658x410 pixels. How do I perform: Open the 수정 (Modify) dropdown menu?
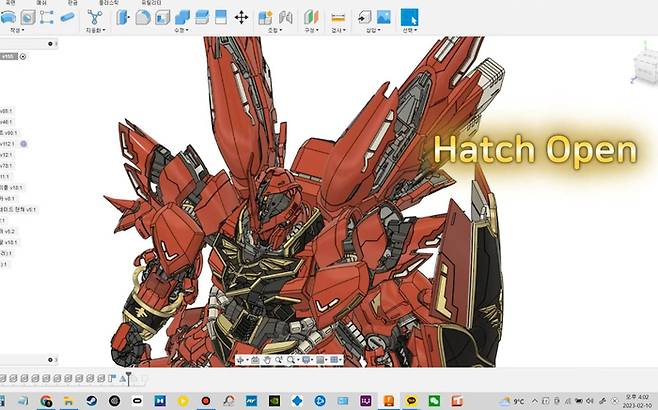183,30
